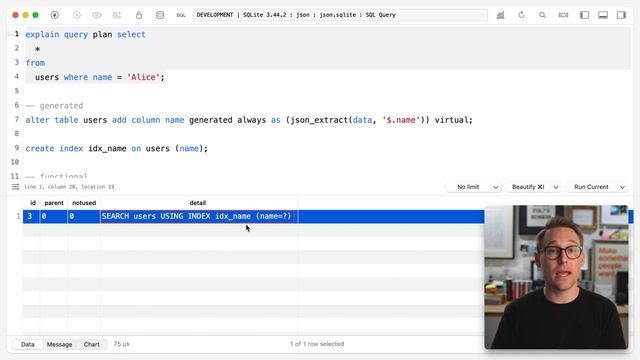Click the refresh arrow icon
The width and height of the screenshot is (640, 360).
(521, 15)
